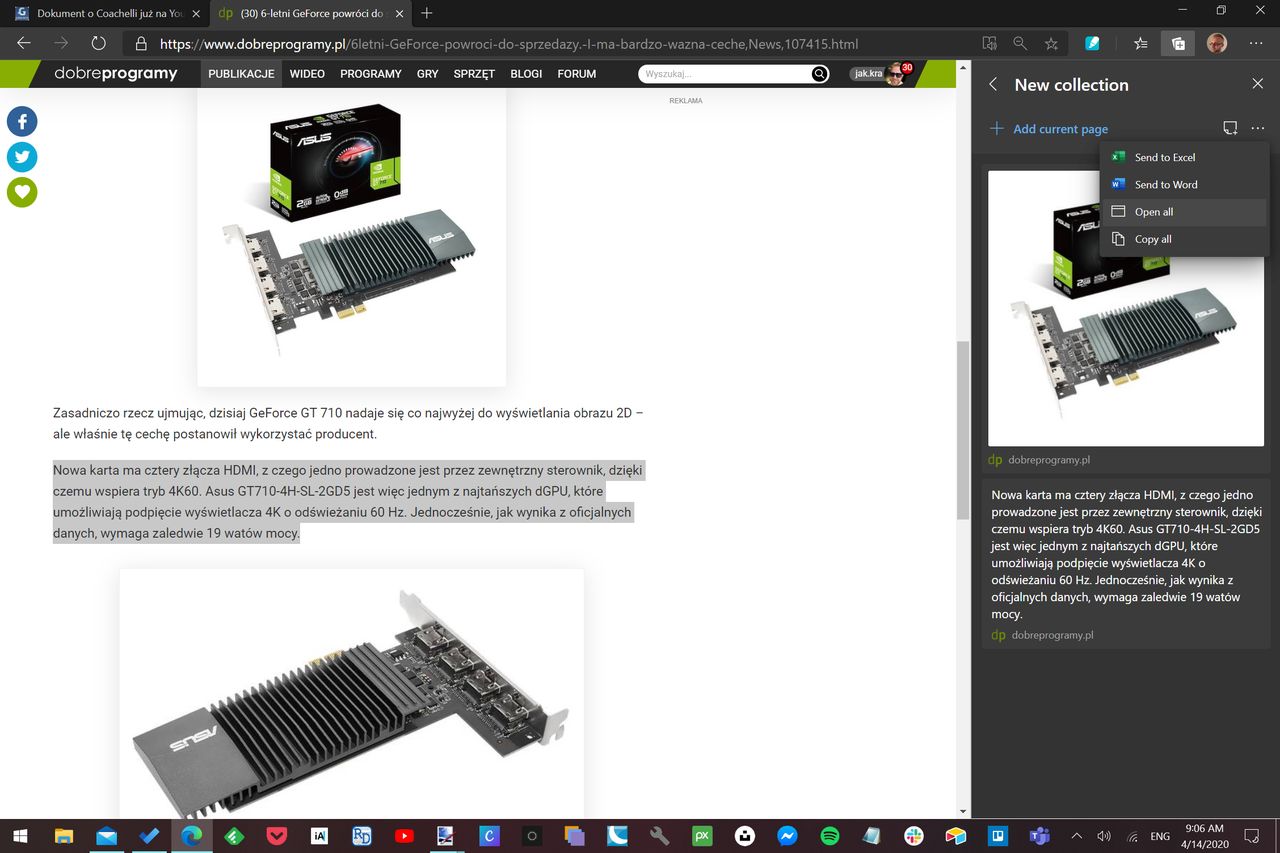The height and width of the screenshot is (853, 1280).
Task: Click Add current page
Action: coord(1049,129)
